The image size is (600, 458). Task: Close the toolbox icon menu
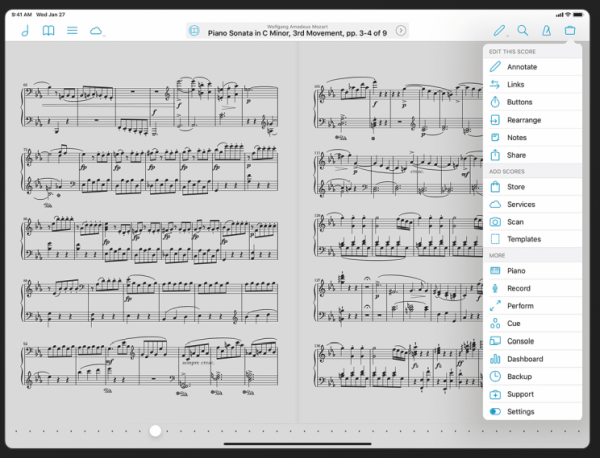pos(570,31)
